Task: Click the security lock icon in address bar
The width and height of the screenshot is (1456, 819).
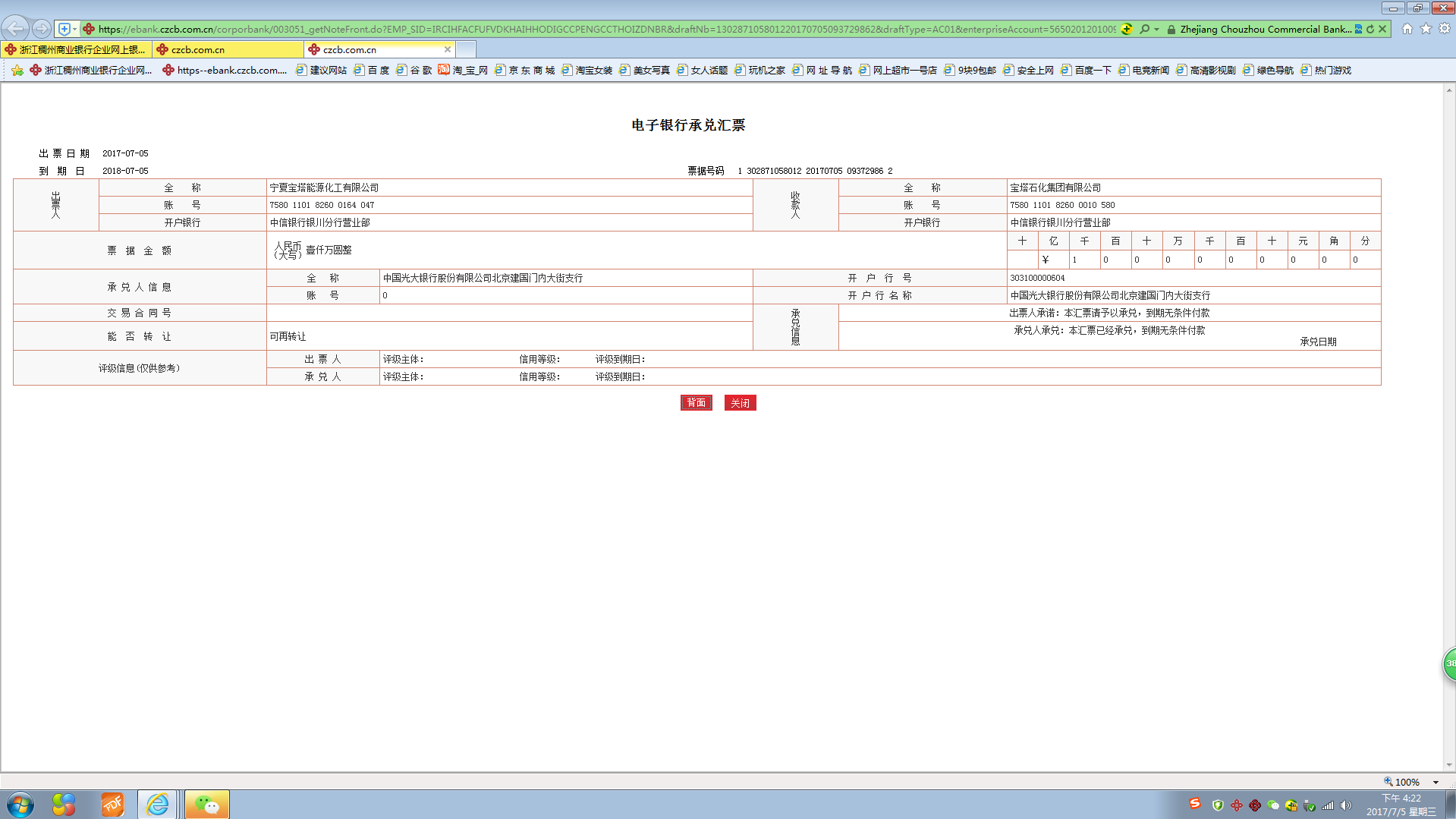Action: (1171, 29)
